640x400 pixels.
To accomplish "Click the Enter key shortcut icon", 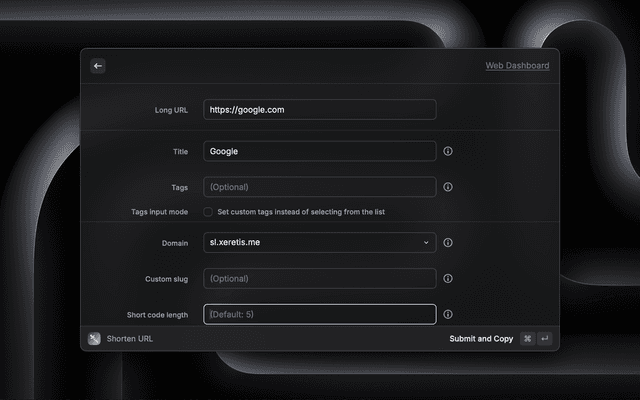I will [x=545, y=339].
